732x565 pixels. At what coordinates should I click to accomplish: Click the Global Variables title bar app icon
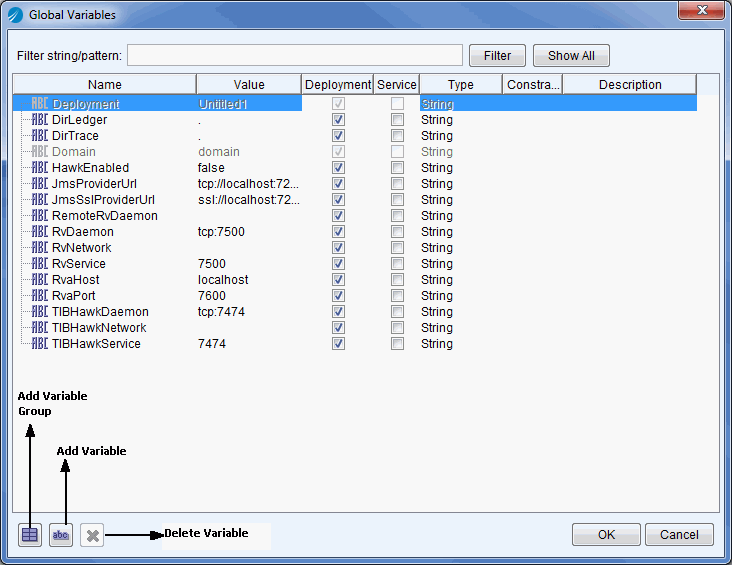[15, 15]
